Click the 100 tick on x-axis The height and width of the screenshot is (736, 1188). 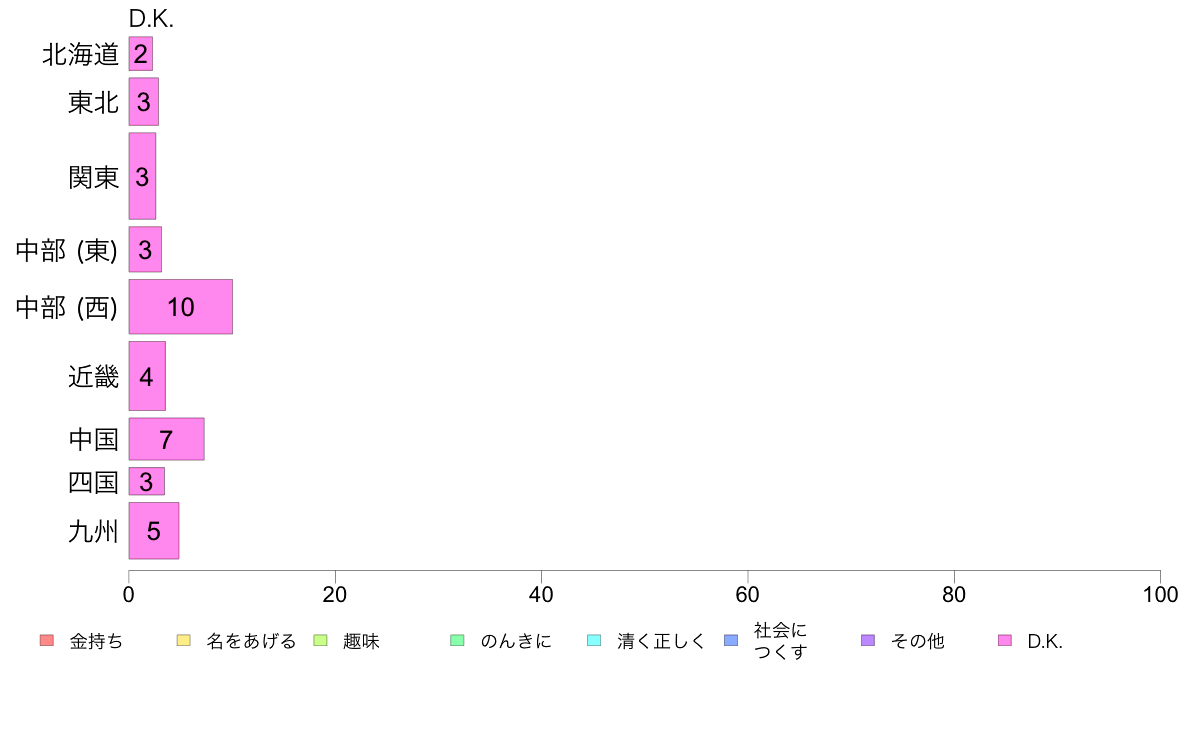point(1160,594)
